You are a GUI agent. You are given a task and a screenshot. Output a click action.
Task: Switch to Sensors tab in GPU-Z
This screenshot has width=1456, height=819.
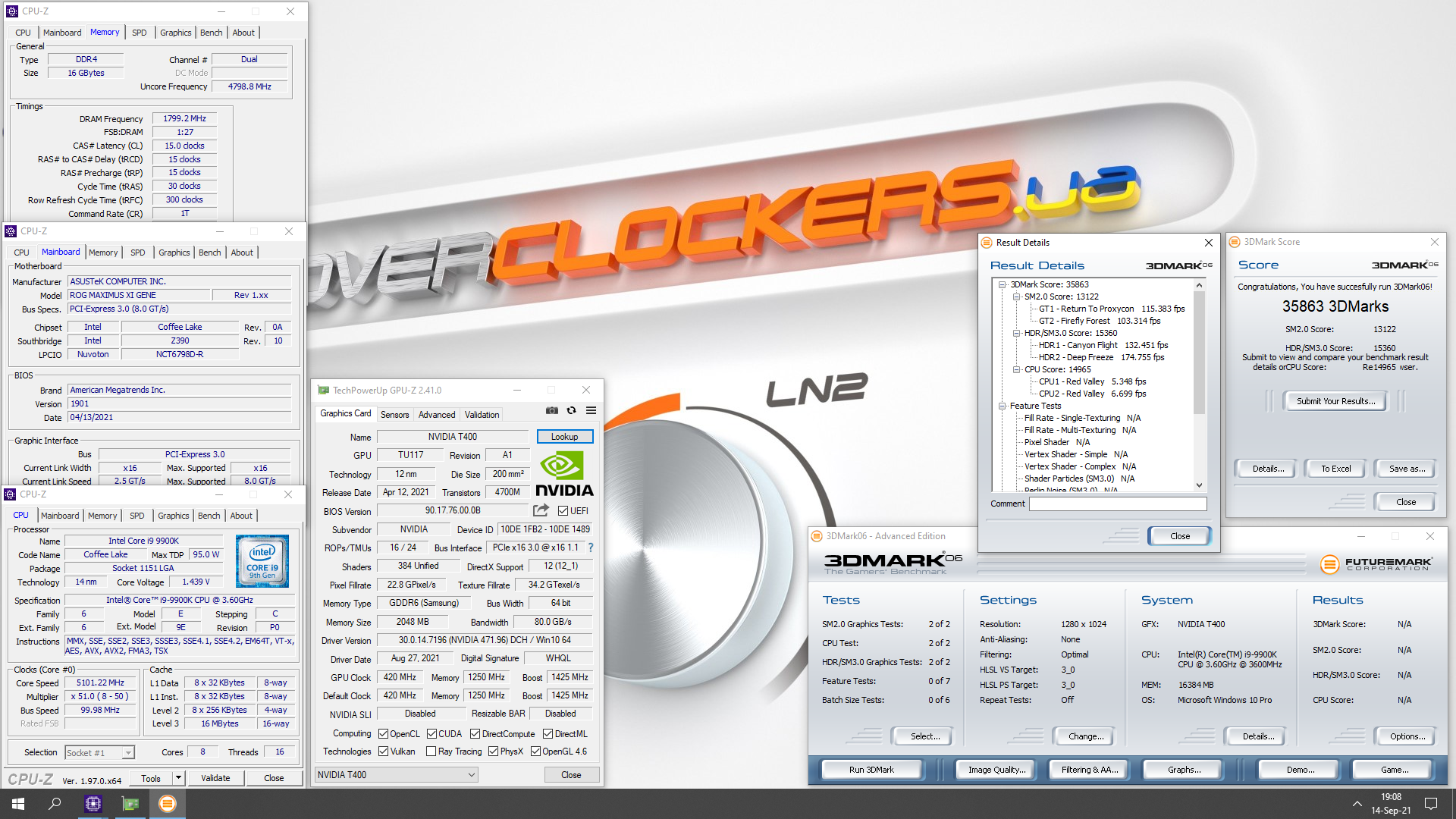394,415
